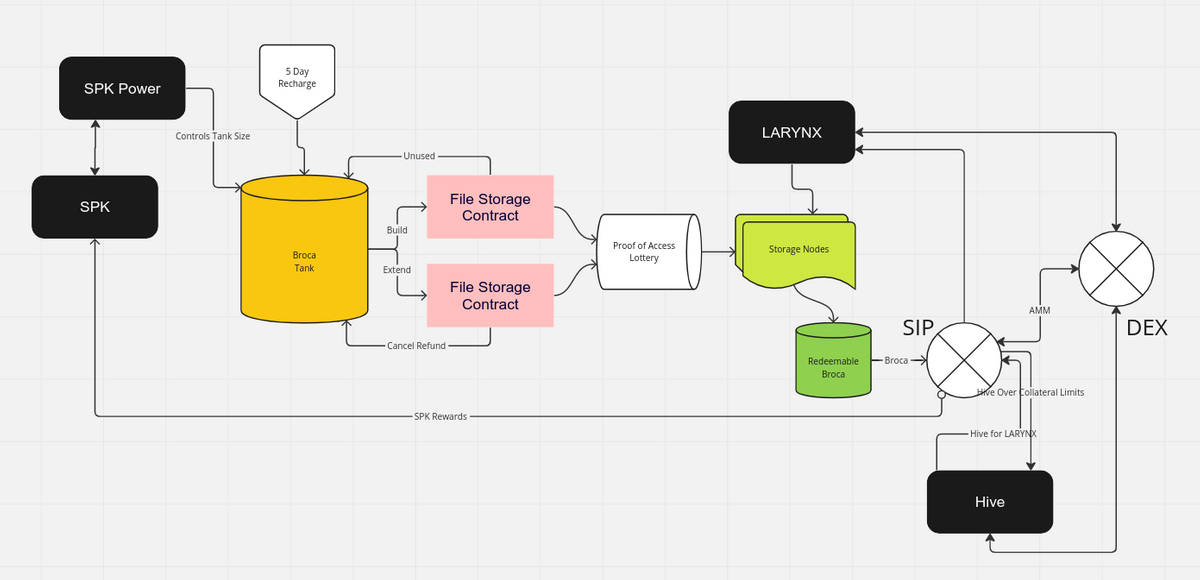Click the SPK Power node

click(x=122, y=88)
